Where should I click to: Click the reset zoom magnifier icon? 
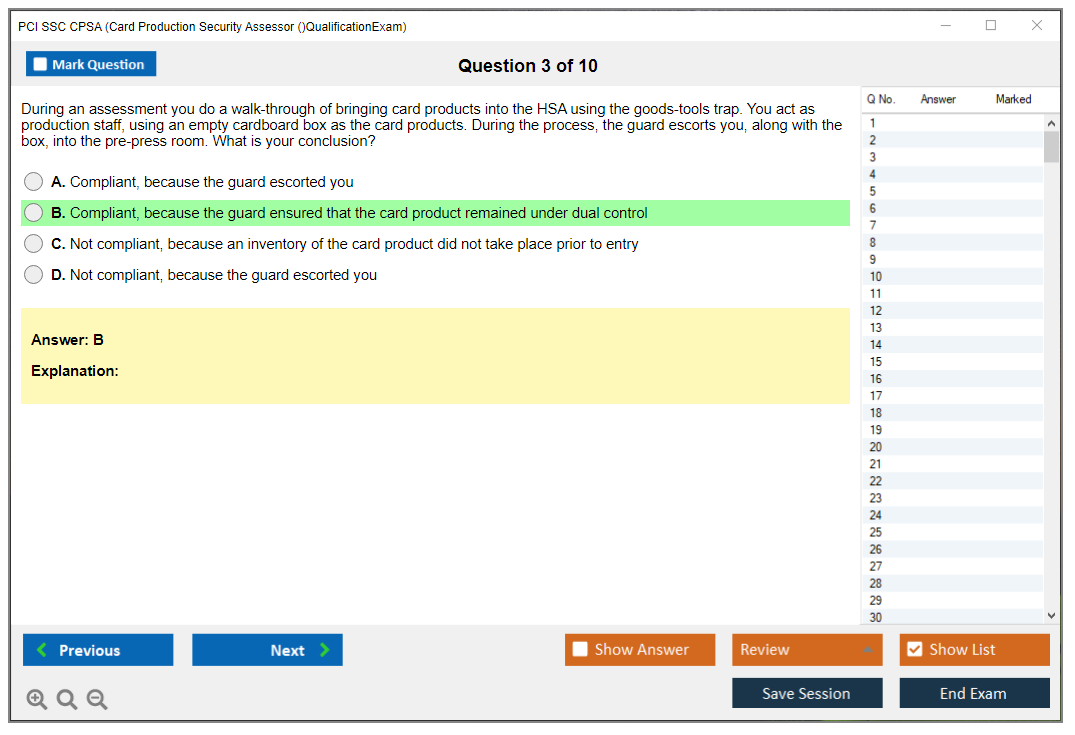tap(67, 700)
